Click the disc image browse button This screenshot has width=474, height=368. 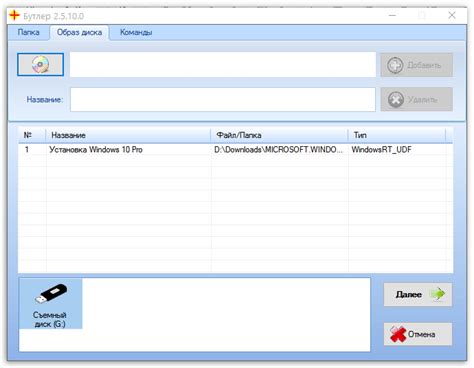coord(40,64)
